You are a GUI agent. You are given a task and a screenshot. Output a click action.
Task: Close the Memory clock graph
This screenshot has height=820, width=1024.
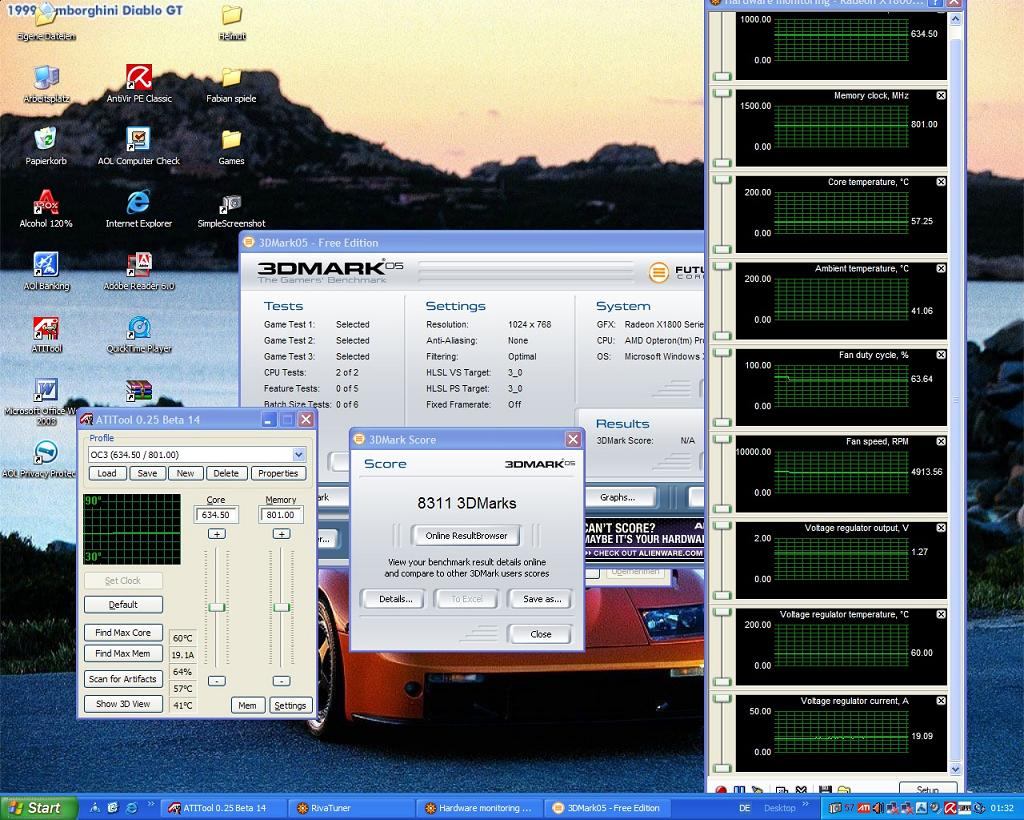tap(941, 95)
